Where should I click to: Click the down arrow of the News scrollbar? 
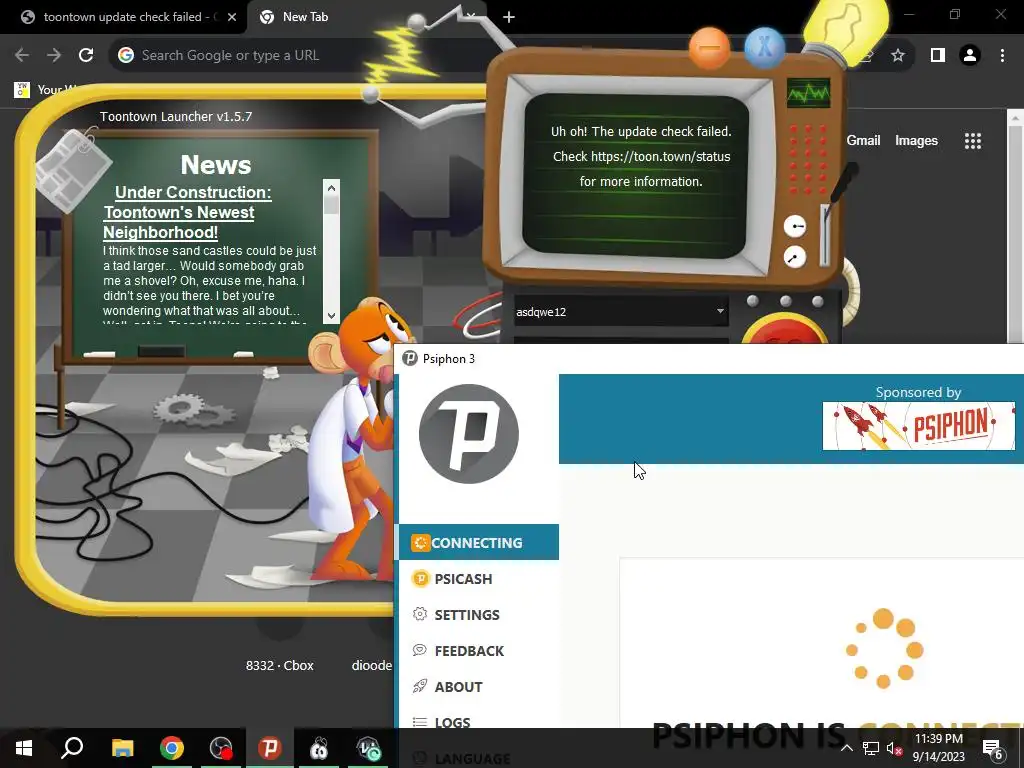[331, 315]
